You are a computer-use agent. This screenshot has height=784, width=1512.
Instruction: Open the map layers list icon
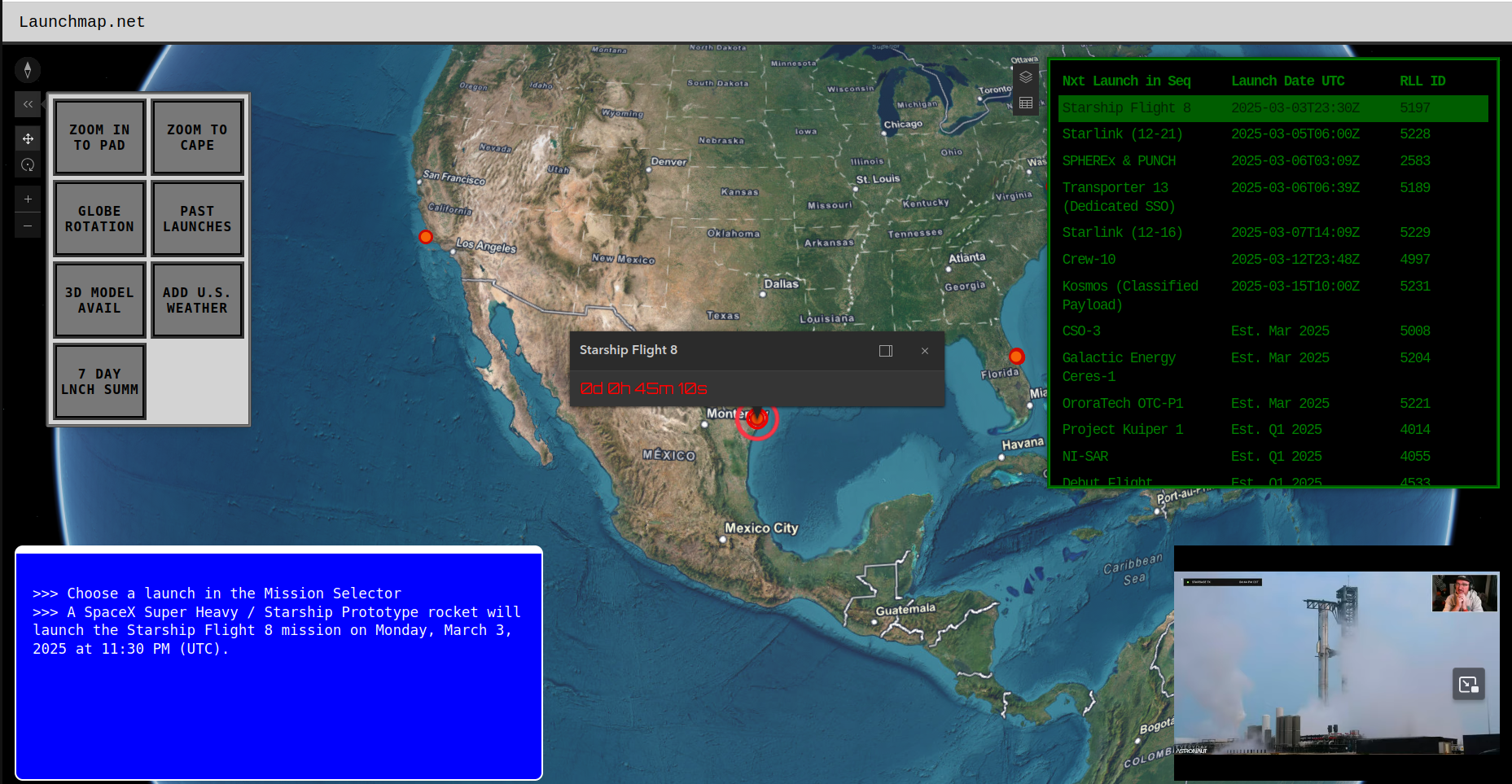coord(1026,77)
